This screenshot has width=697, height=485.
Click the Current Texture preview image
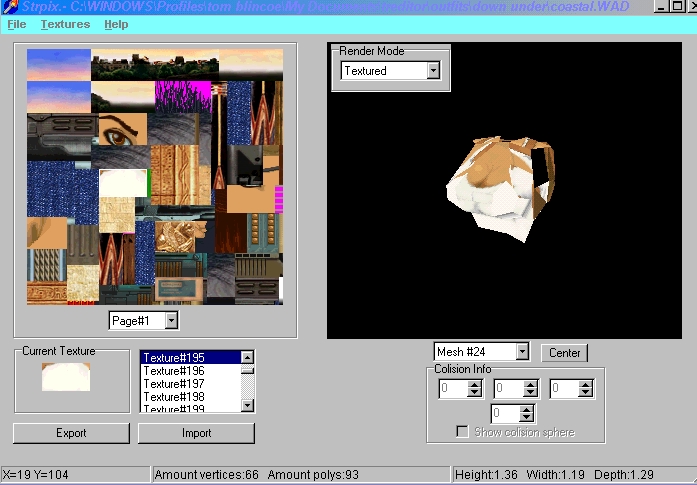pyautogui.click(x=66, y=376)
